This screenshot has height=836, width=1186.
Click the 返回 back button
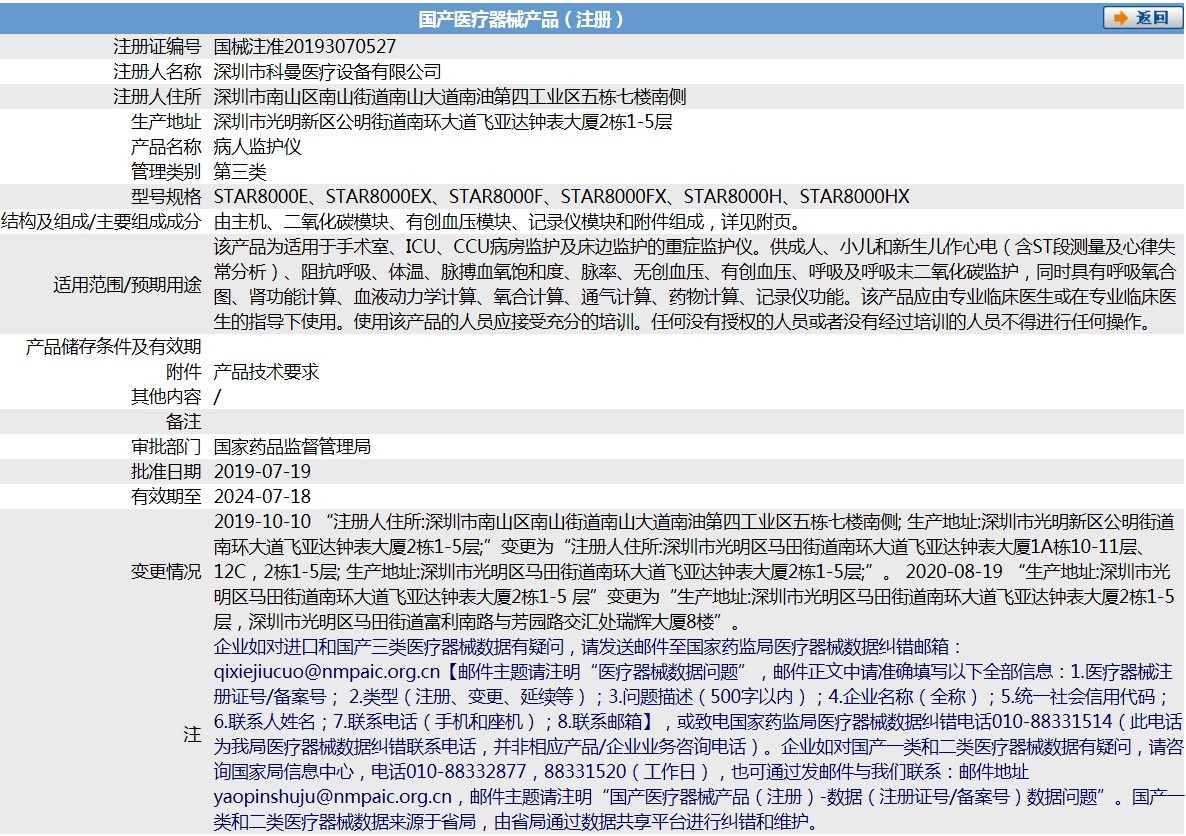click(1141, 17)
